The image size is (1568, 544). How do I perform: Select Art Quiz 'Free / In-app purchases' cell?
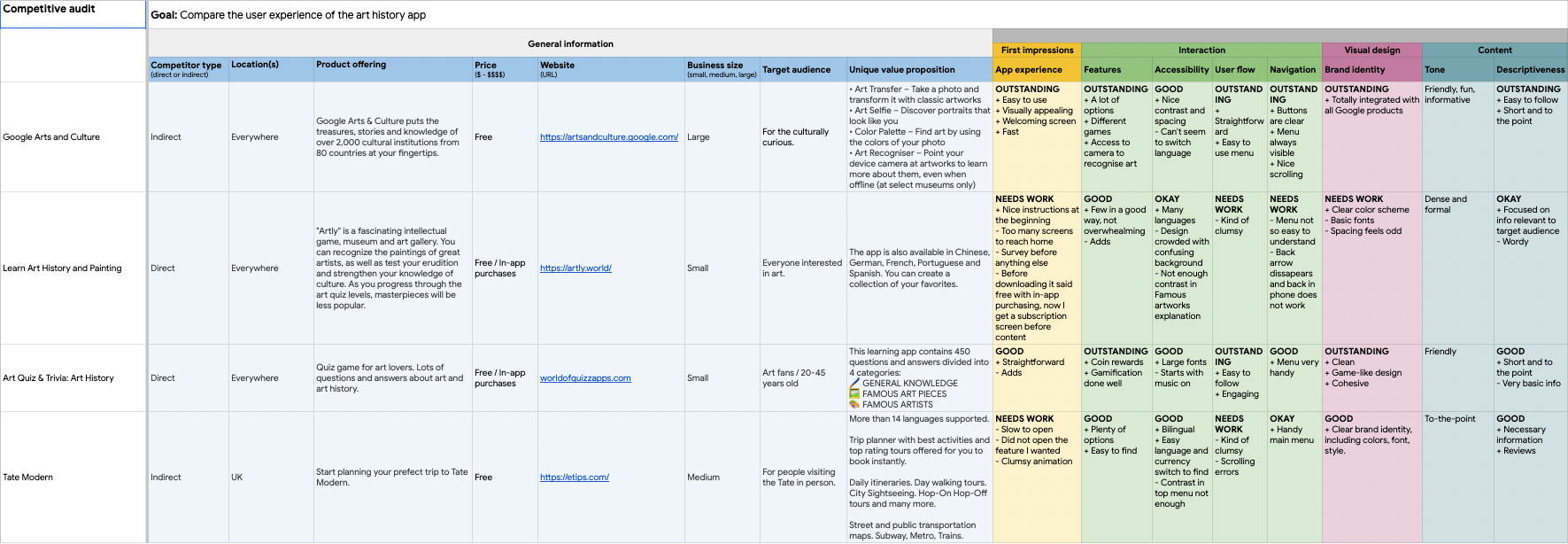(505, 378)
